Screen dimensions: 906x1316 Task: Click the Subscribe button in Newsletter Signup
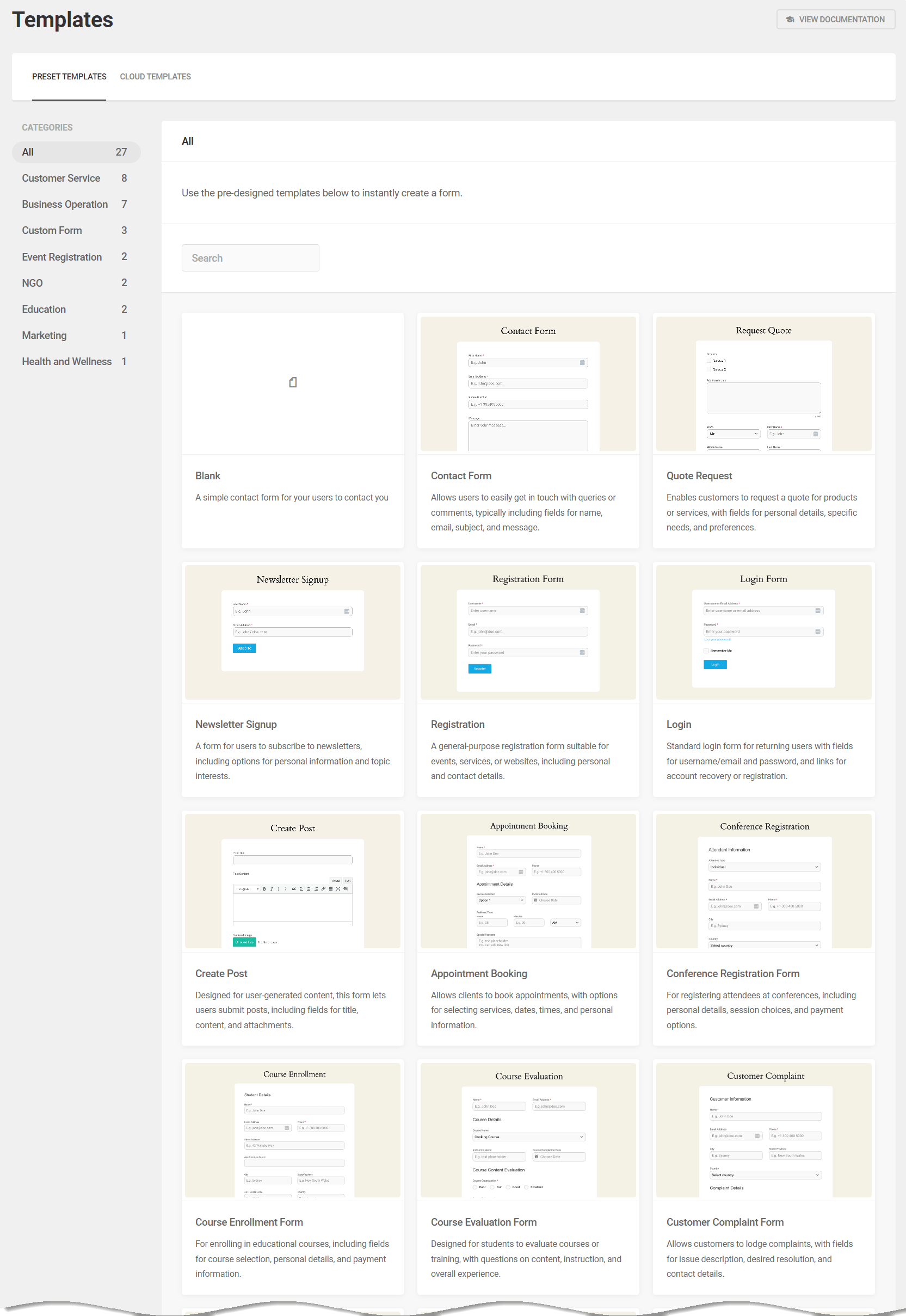point(244,647)
